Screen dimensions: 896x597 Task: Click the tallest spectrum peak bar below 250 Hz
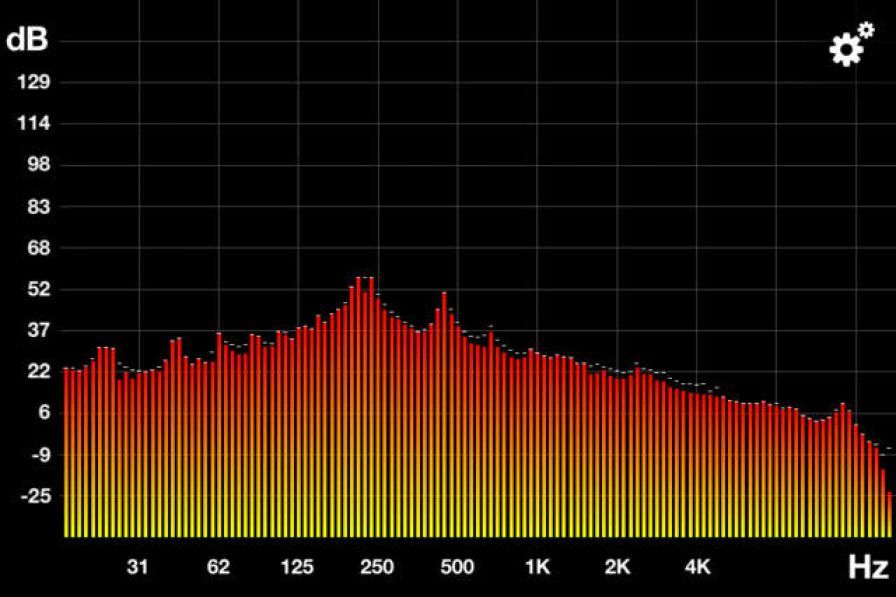tap(364, 400)
